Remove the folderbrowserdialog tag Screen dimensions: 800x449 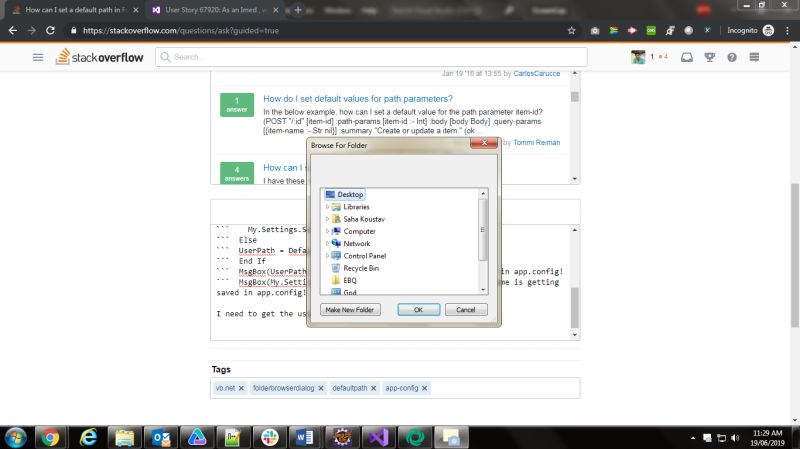pos(321,388)
